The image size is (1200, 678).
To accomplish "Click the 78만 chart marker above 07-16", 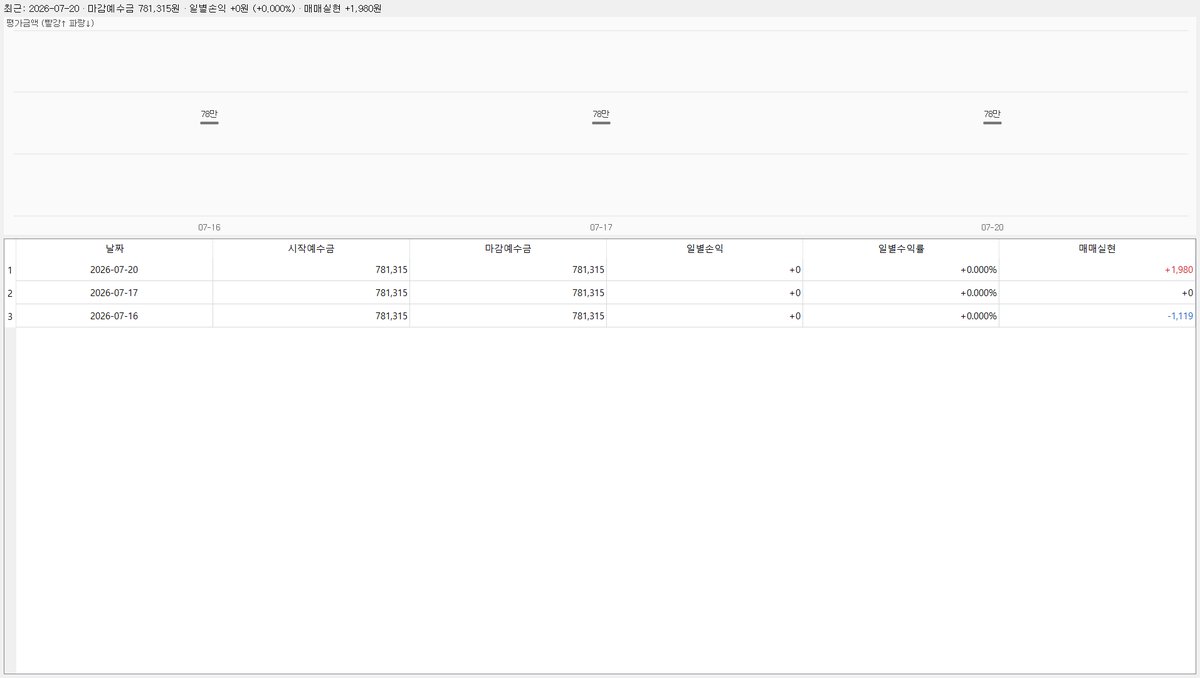I will (209, 115).
